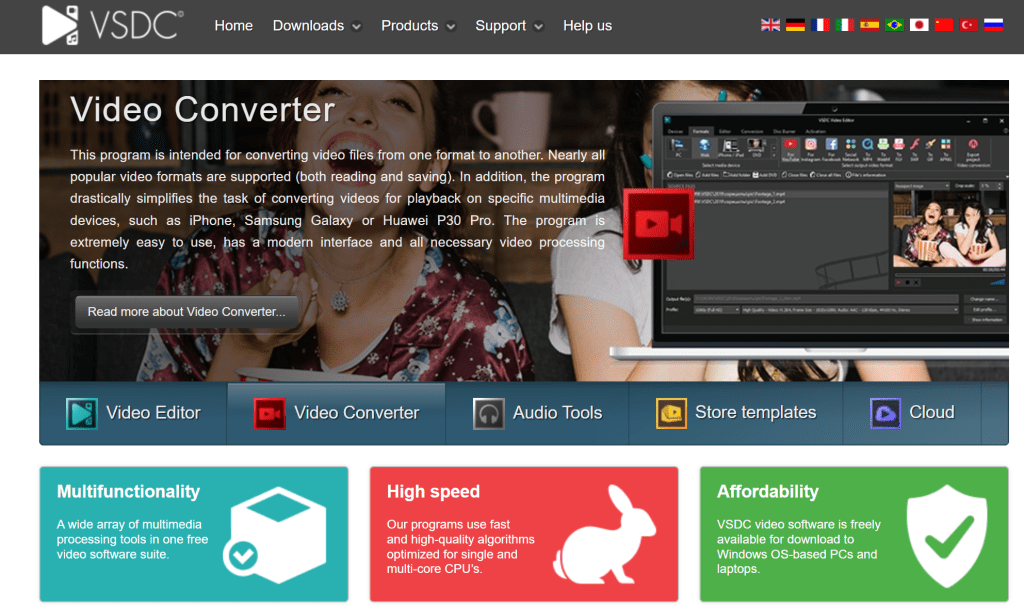Go to the Home menu item
The width and height of the screenshot is (1024, 607).
pyautogui.click(x=233, y=26)
